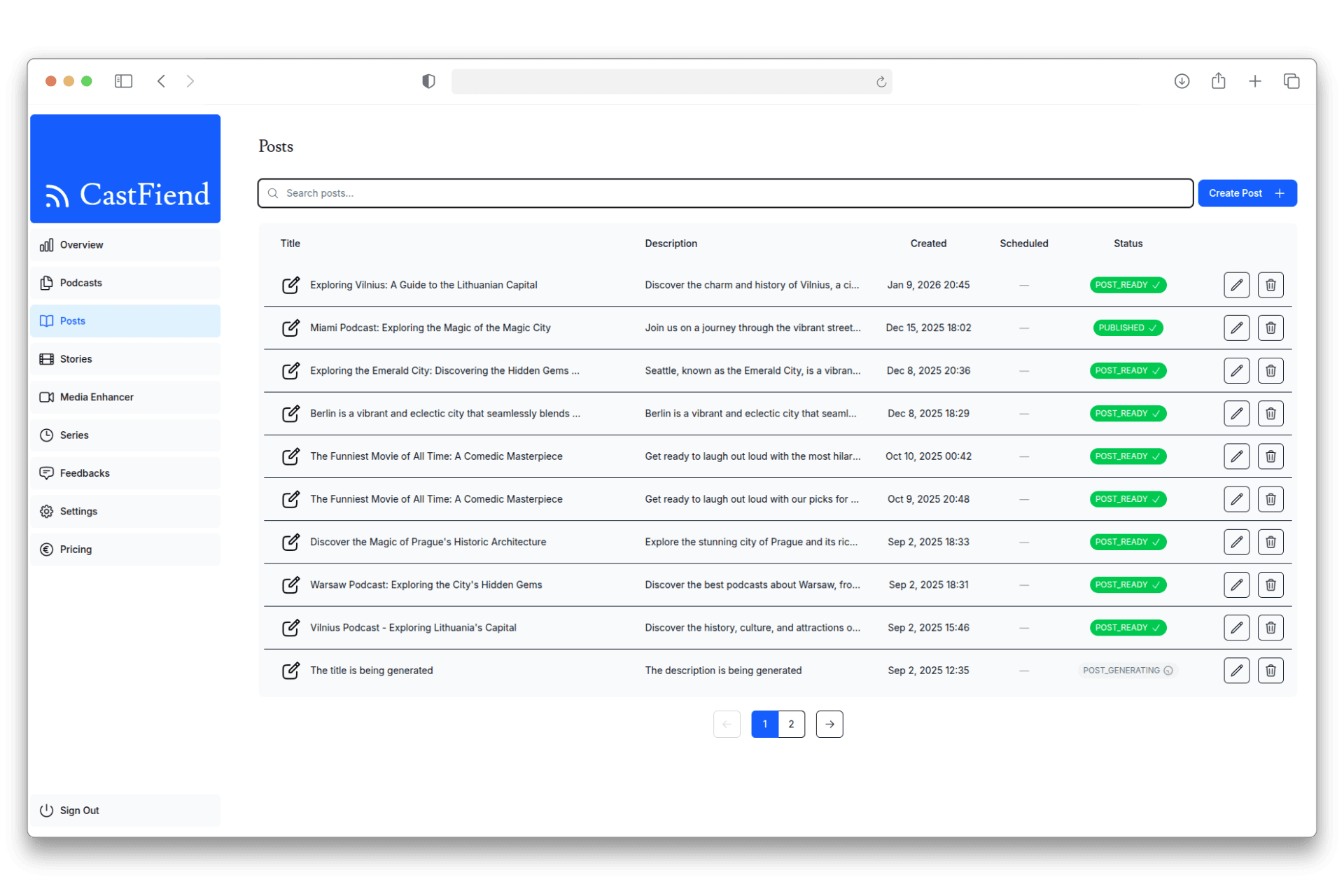The height and width of the screenshot is (896, 1344).
Task: Delete Funniest Movie post from Oct 10
Action: pyautogui.click(x=1270, y=456)
